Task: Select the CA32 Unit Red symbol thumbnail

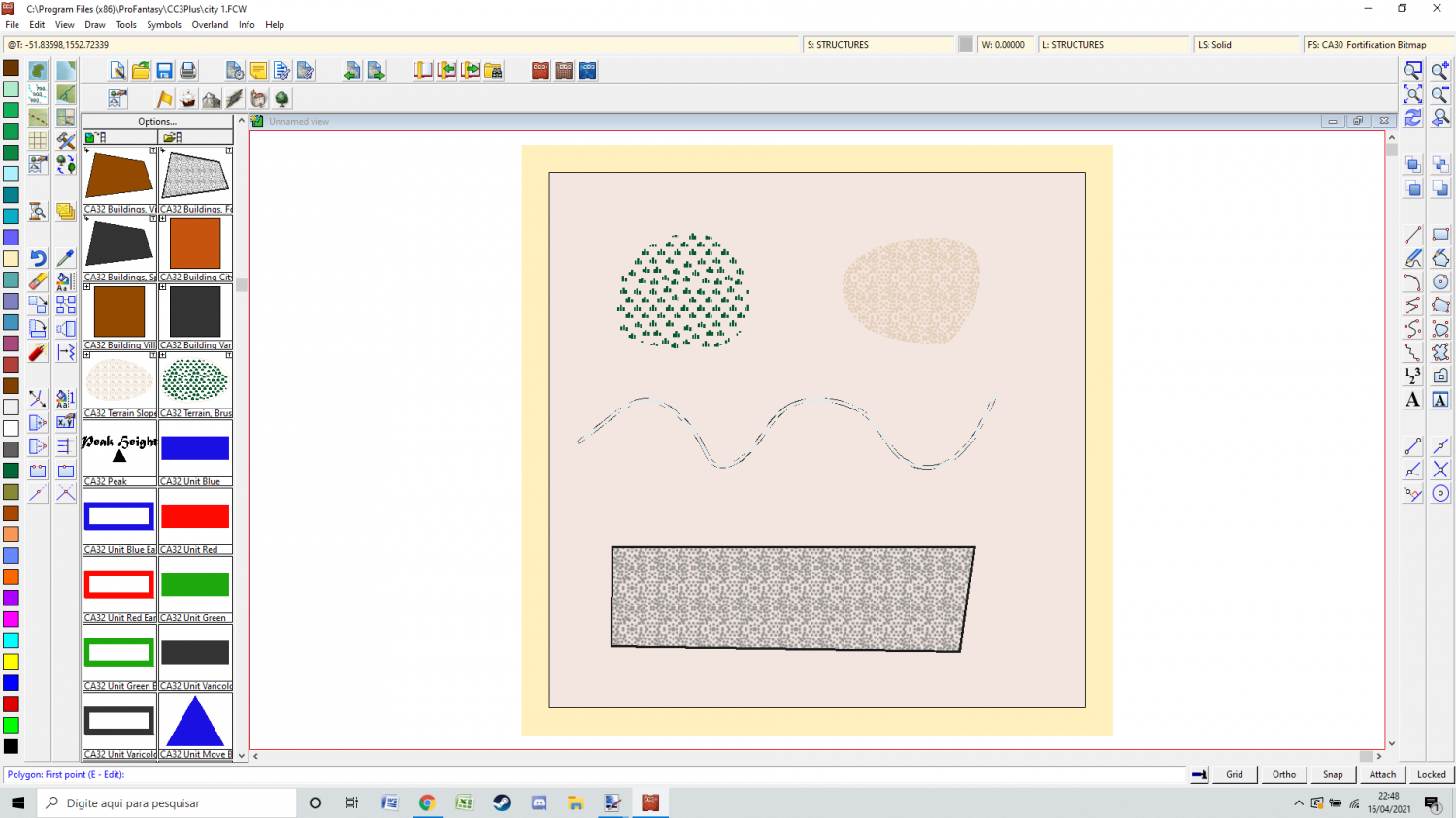Action: 195,521
